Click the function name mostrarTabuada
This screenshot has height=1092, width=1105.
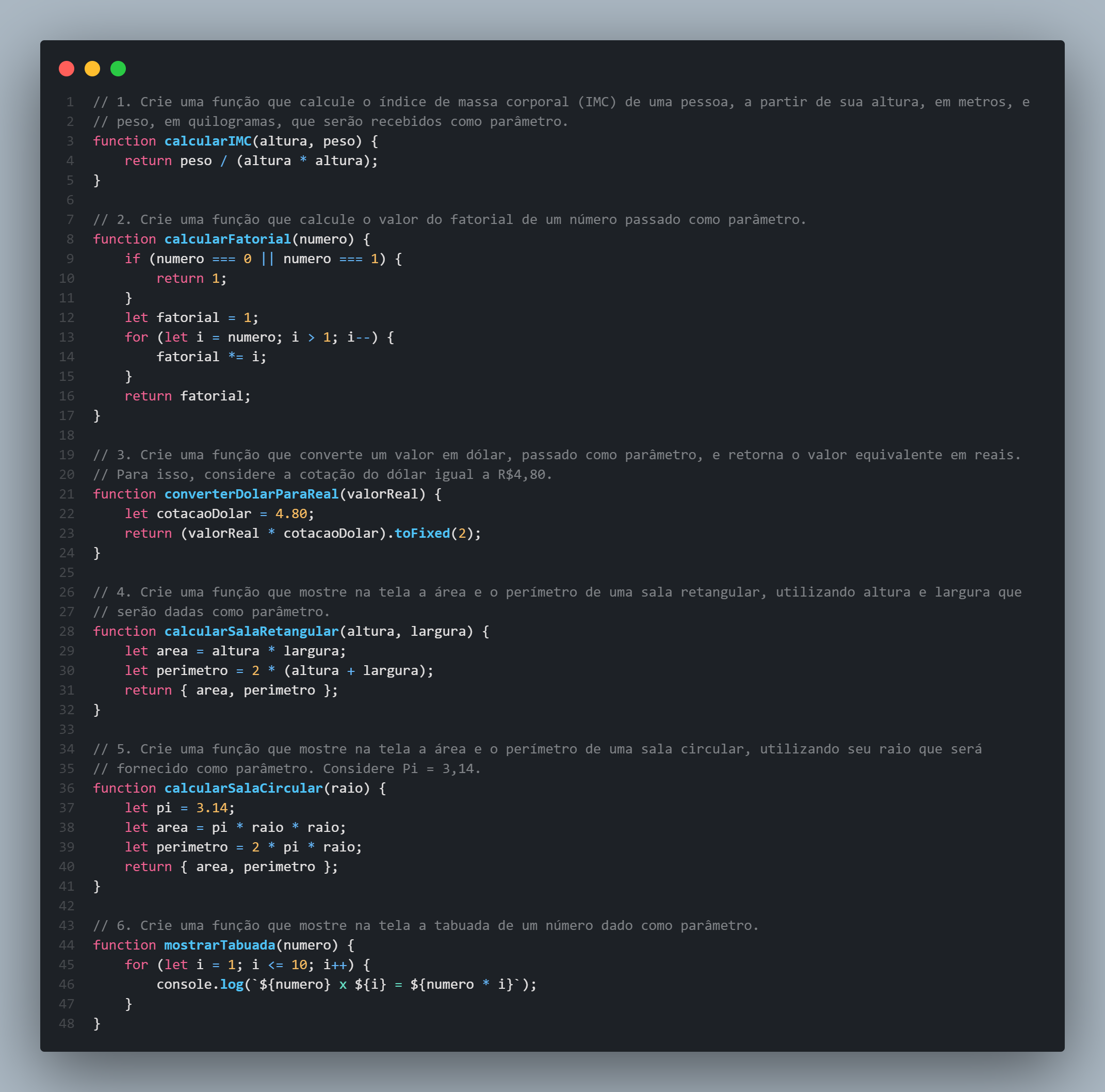(x=220, y=945)
